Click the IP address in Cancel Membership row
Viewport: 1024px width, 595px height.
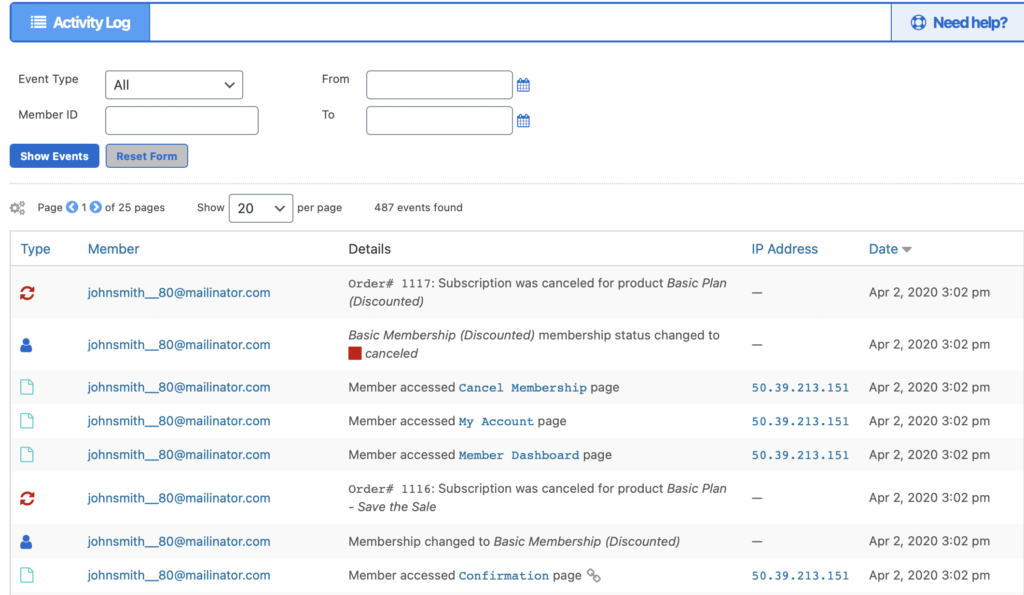pyautogui.click(x=800, y=388)
